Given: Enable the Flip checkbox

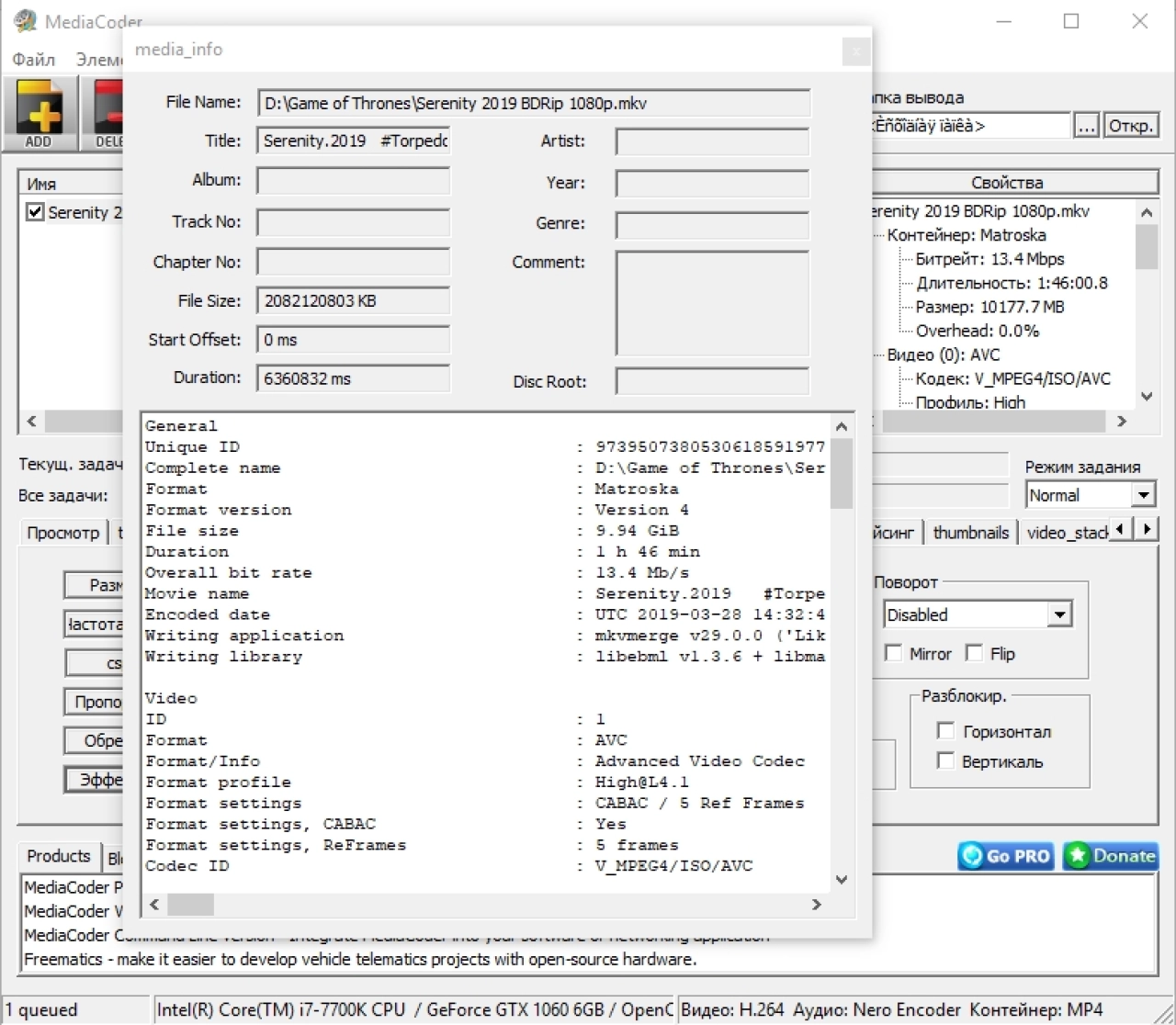Looking at the screenshot, I should coord(975,653).
